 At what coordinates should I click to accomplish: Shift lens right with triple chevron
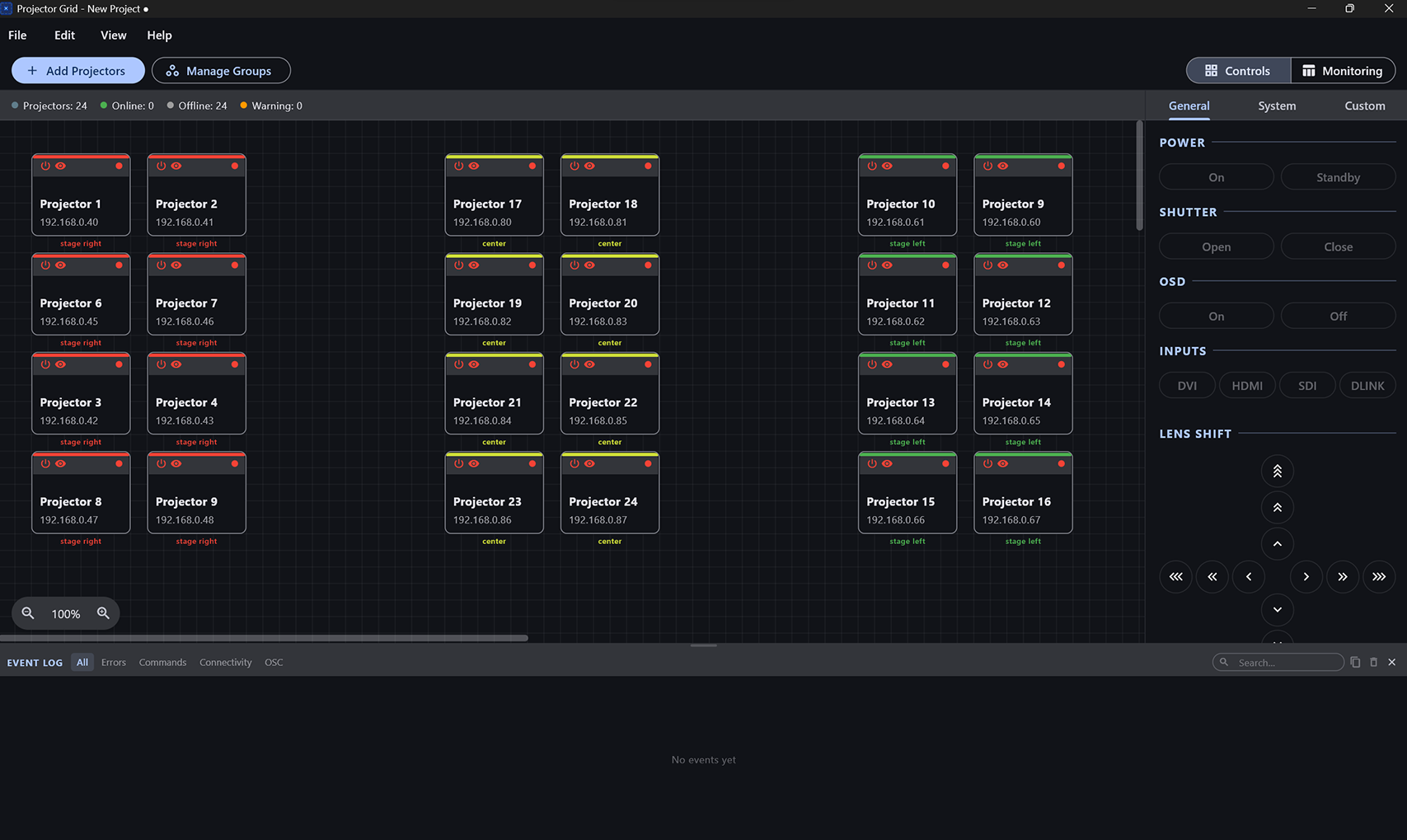(1378, 576)
